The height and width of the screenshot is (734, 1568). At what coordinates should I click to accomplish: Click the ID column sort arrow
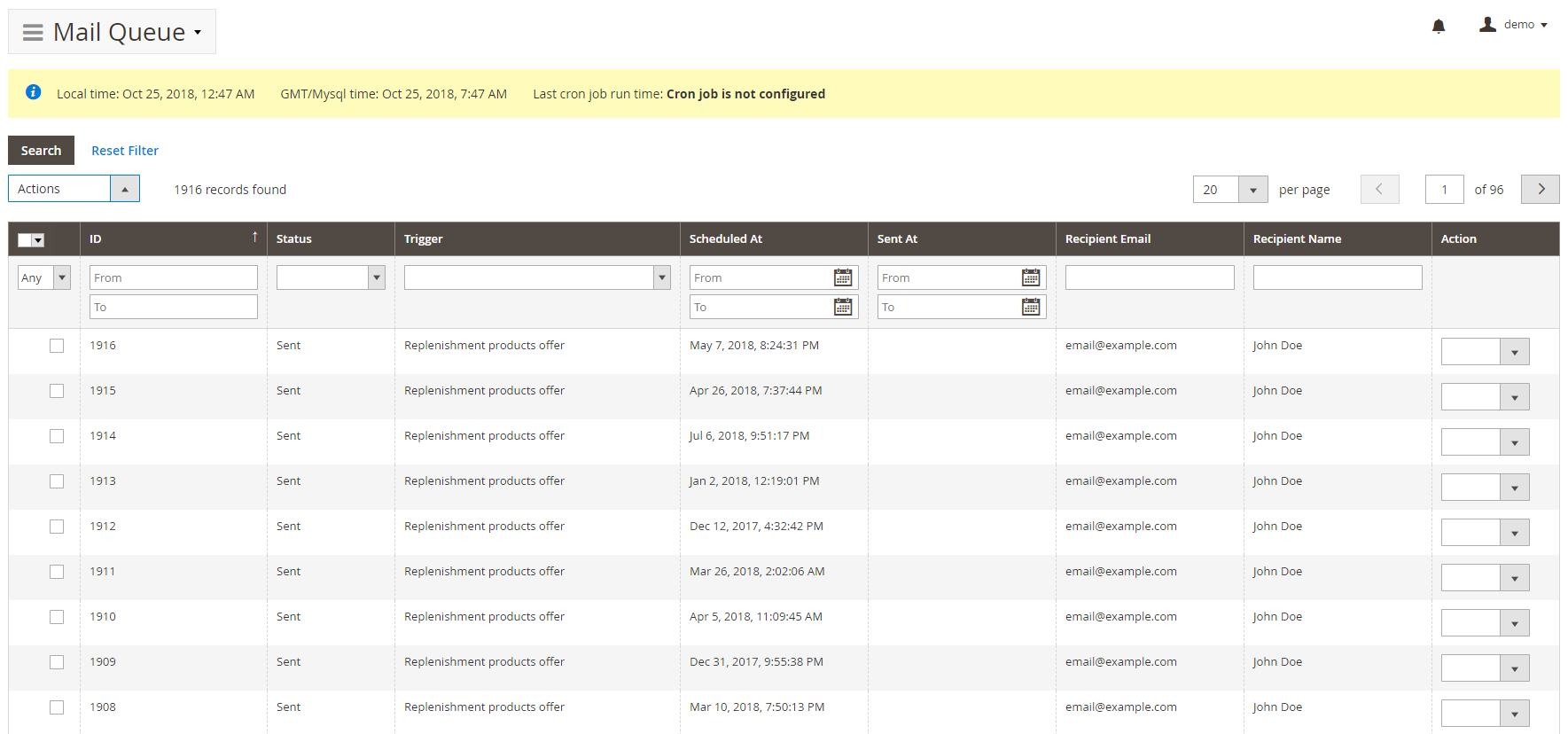(x=255, y=237)
